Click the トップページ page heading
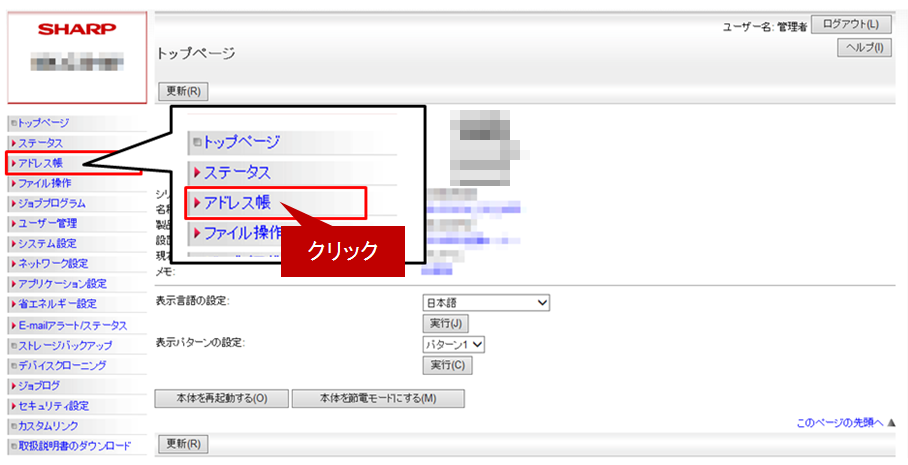908x465 pixels. click(x=196, y=53)
